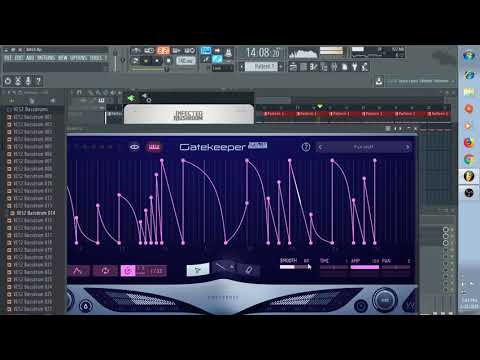Adjust the pink AMP slider
This screenshot has height=360, width=480.
click(x=365, y=267)
